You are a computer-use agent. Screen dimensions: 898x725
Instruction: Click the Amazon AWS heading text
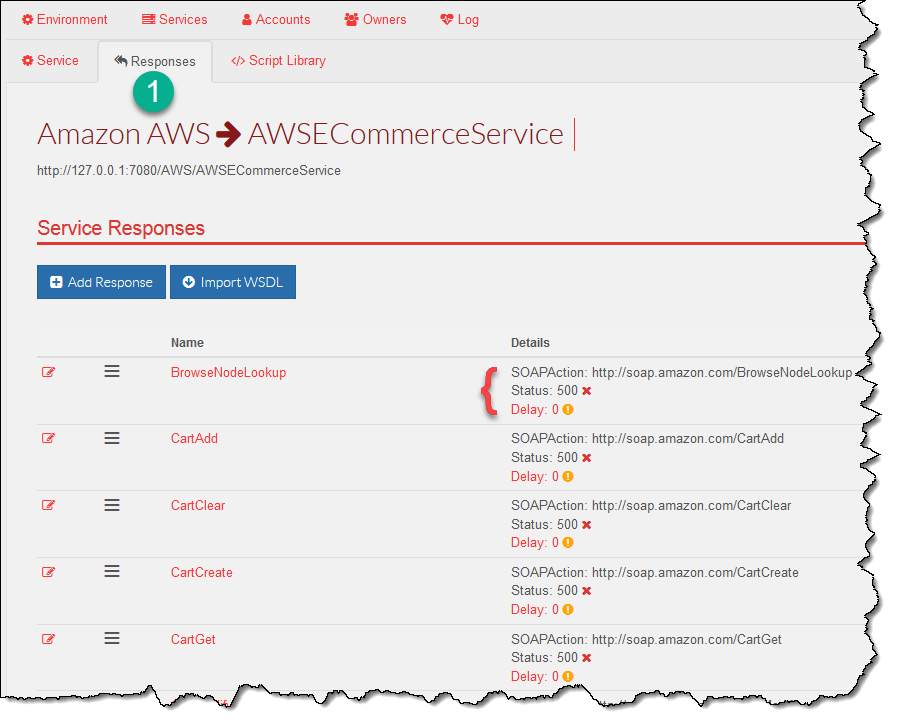pyautogui.click(x=124, y=134)
